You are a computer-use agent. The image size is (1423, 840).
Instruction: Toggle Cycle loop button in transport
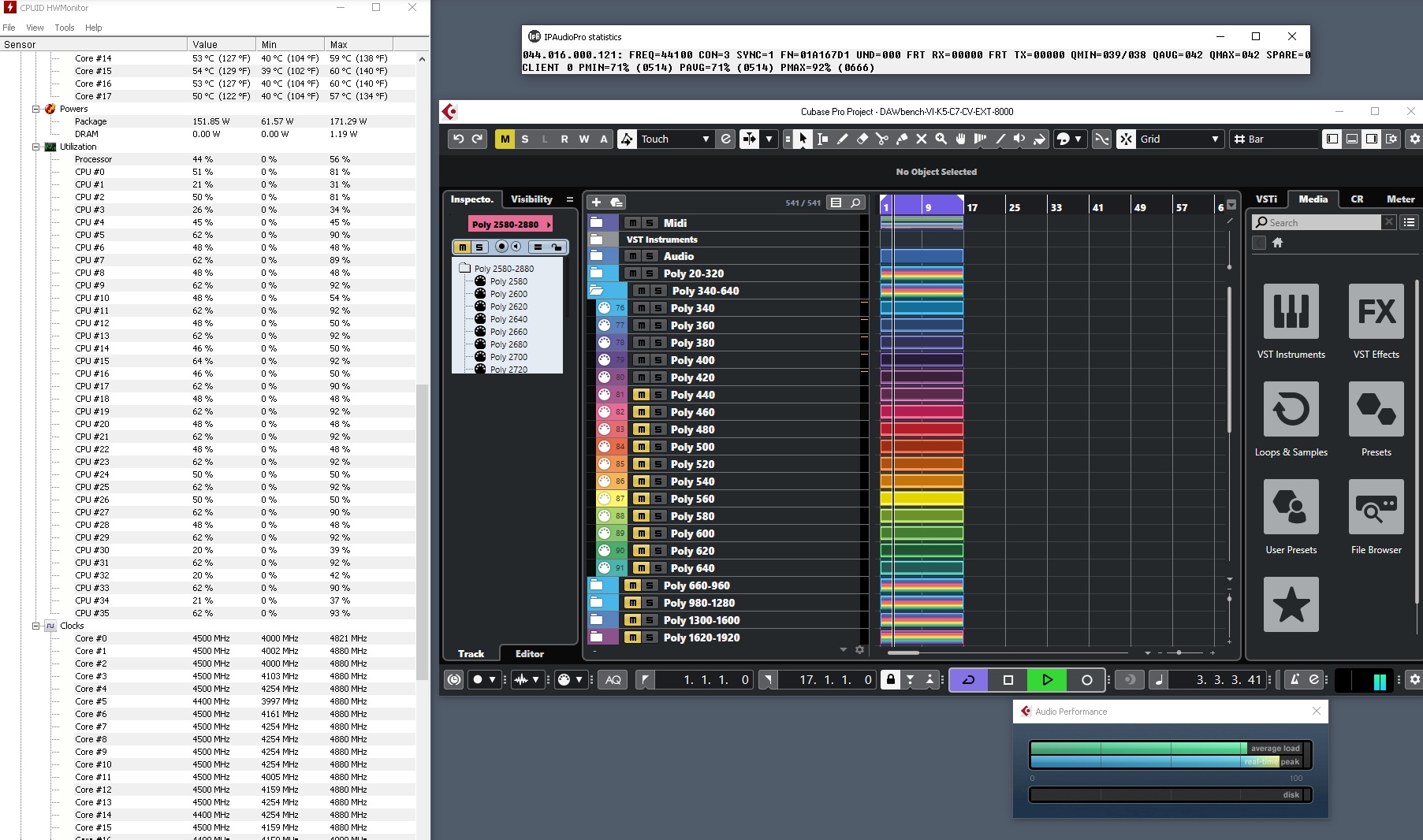[x=969, y=679]
